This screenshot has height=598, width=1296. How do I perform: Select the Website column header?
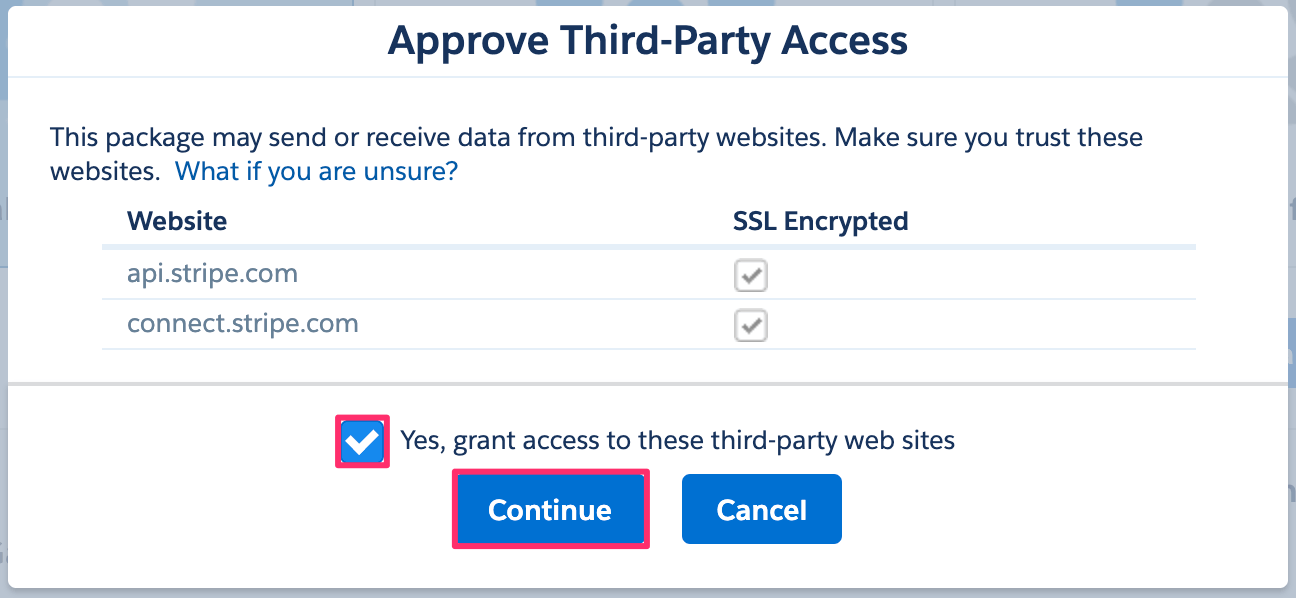(x=177, y=221)
